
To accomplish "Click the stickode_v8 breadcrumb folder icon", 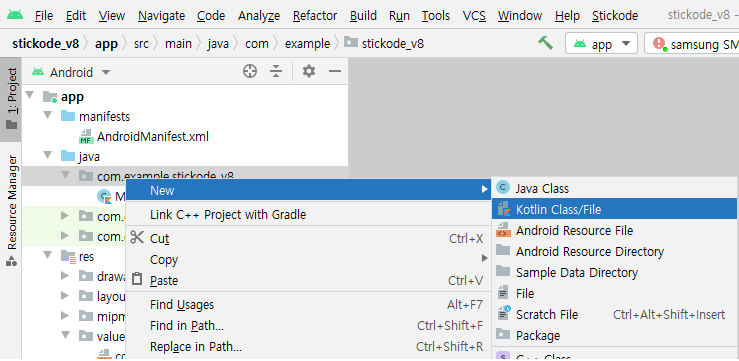I will click(351, 42).
